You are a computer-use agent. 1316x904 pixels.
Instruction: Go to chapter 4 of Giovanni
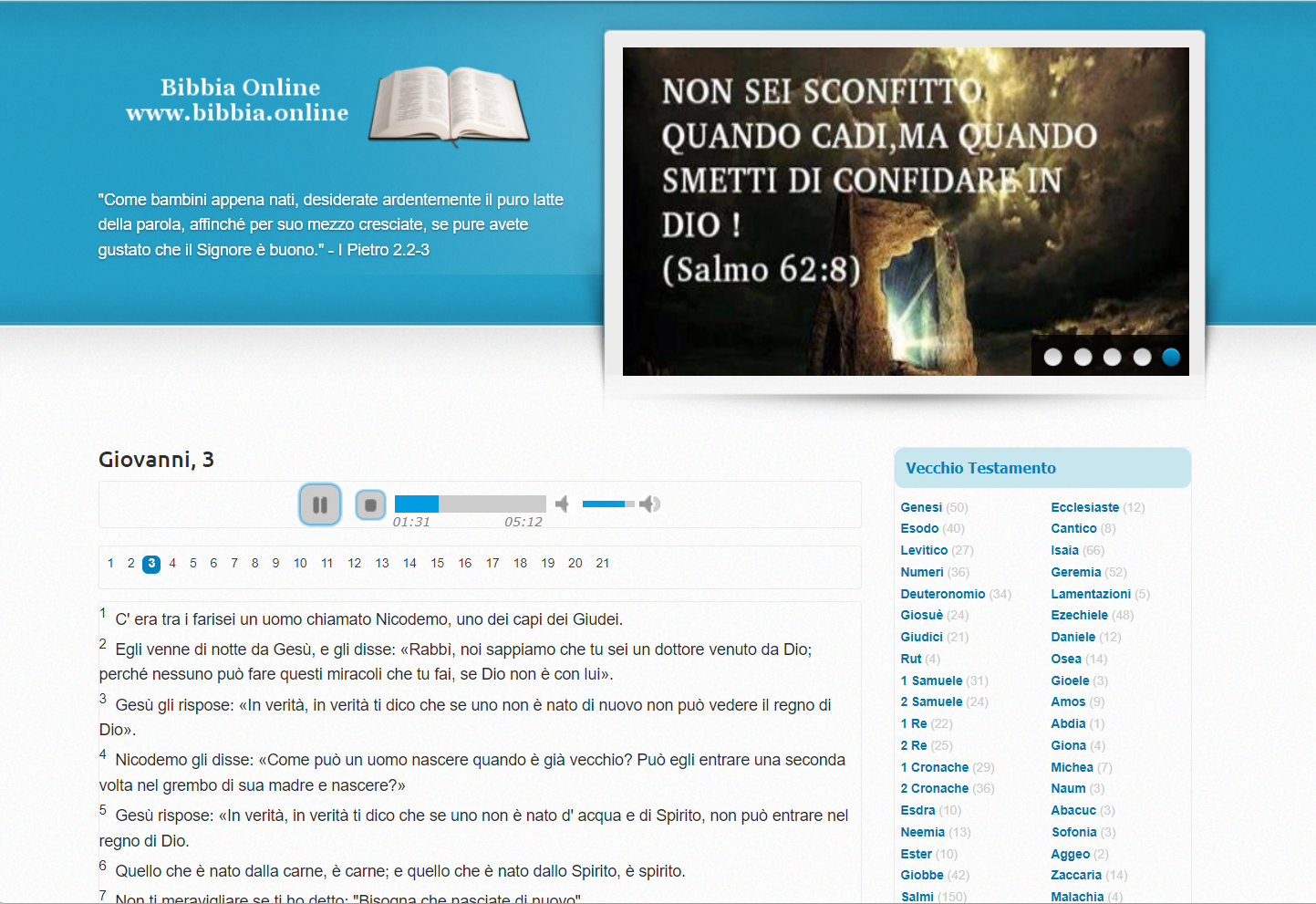coord(172,564)
